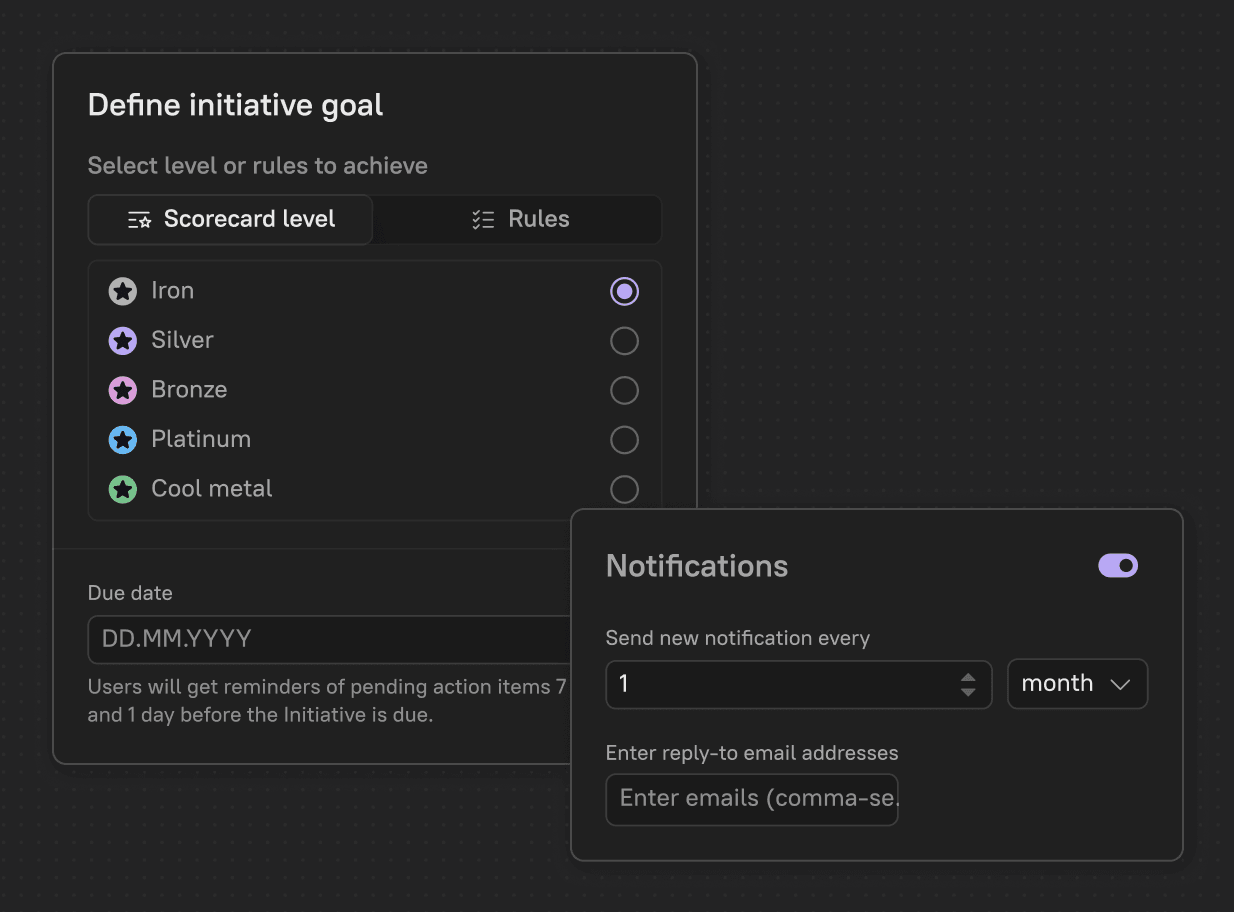Select the Silver radio button
Viewport: 1234px width, 912px height.
624,340
